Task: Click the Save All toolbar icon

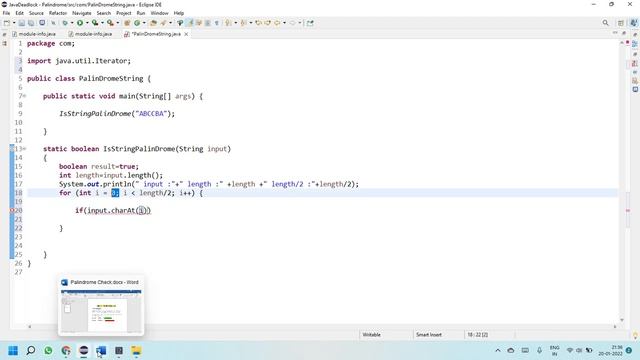Action: pos(31,23)
